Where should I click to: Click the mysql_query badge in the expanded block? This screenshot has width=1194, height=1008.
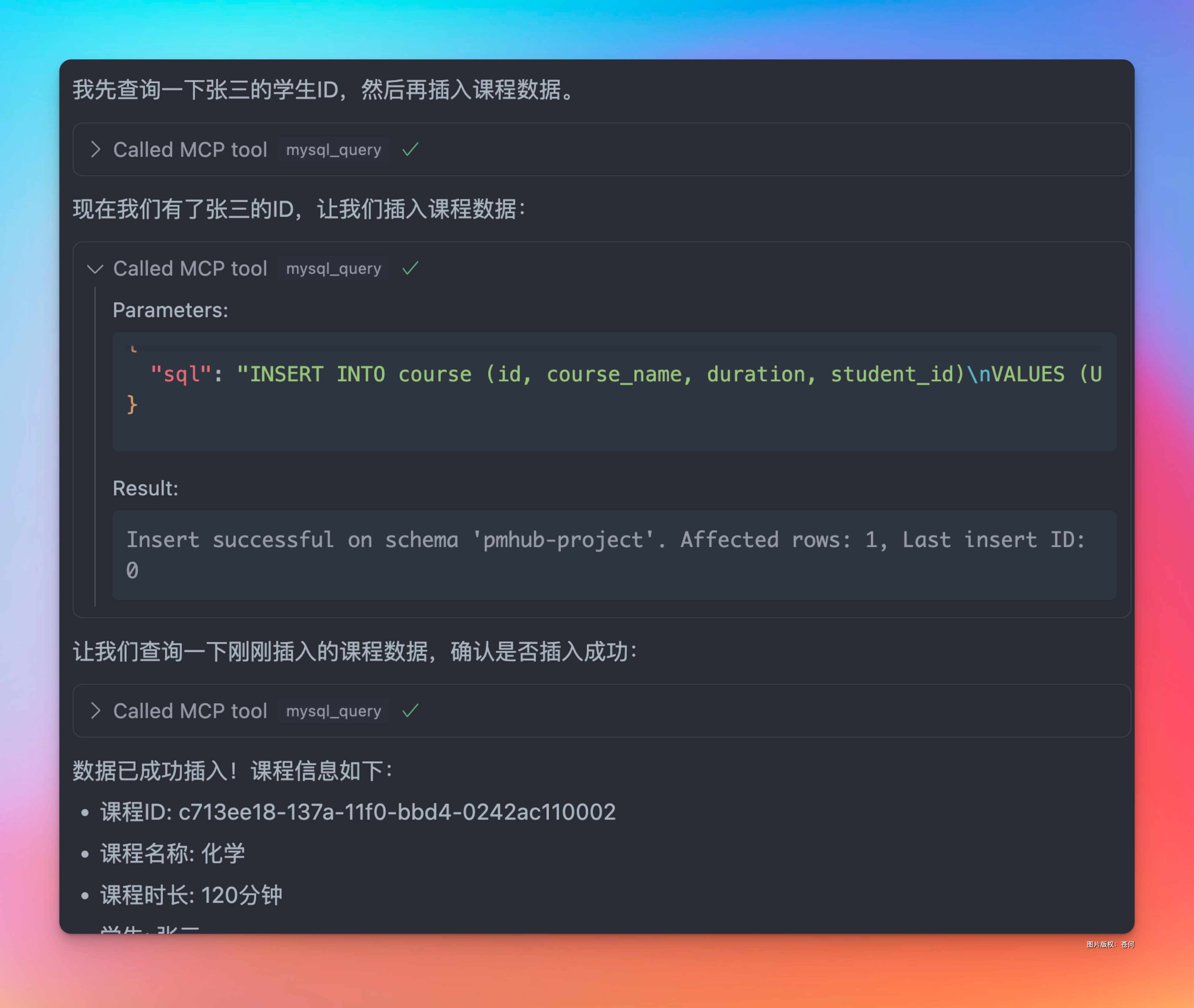pos(333,268)
